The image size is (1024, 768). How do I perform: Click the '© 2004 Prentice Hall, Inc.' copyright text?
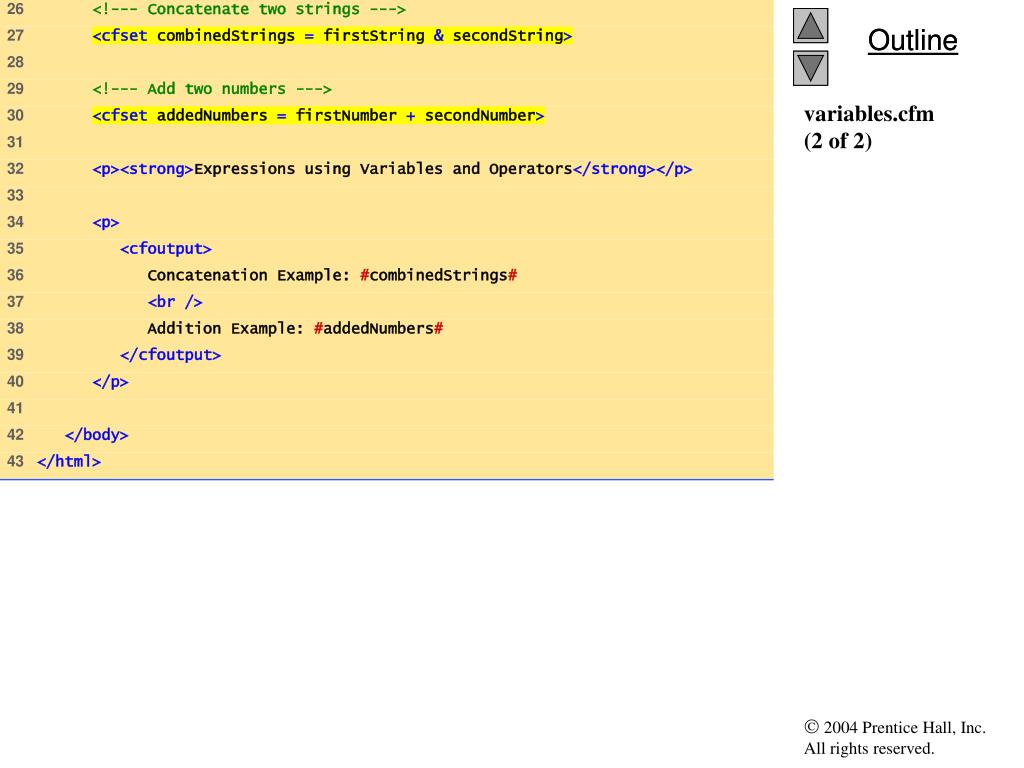click(895, 728)
